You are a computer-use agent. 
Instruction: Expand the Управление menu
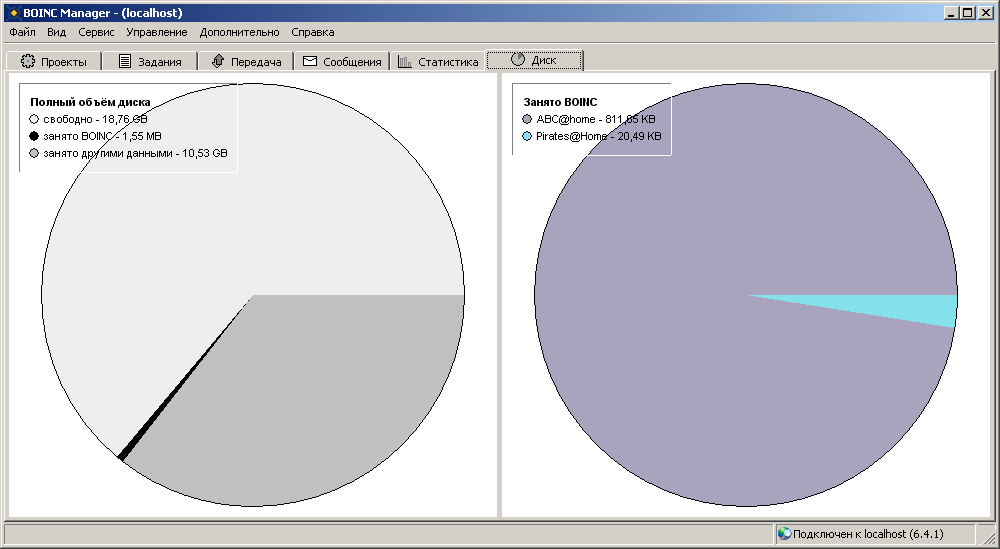click(x=156, y=32)
